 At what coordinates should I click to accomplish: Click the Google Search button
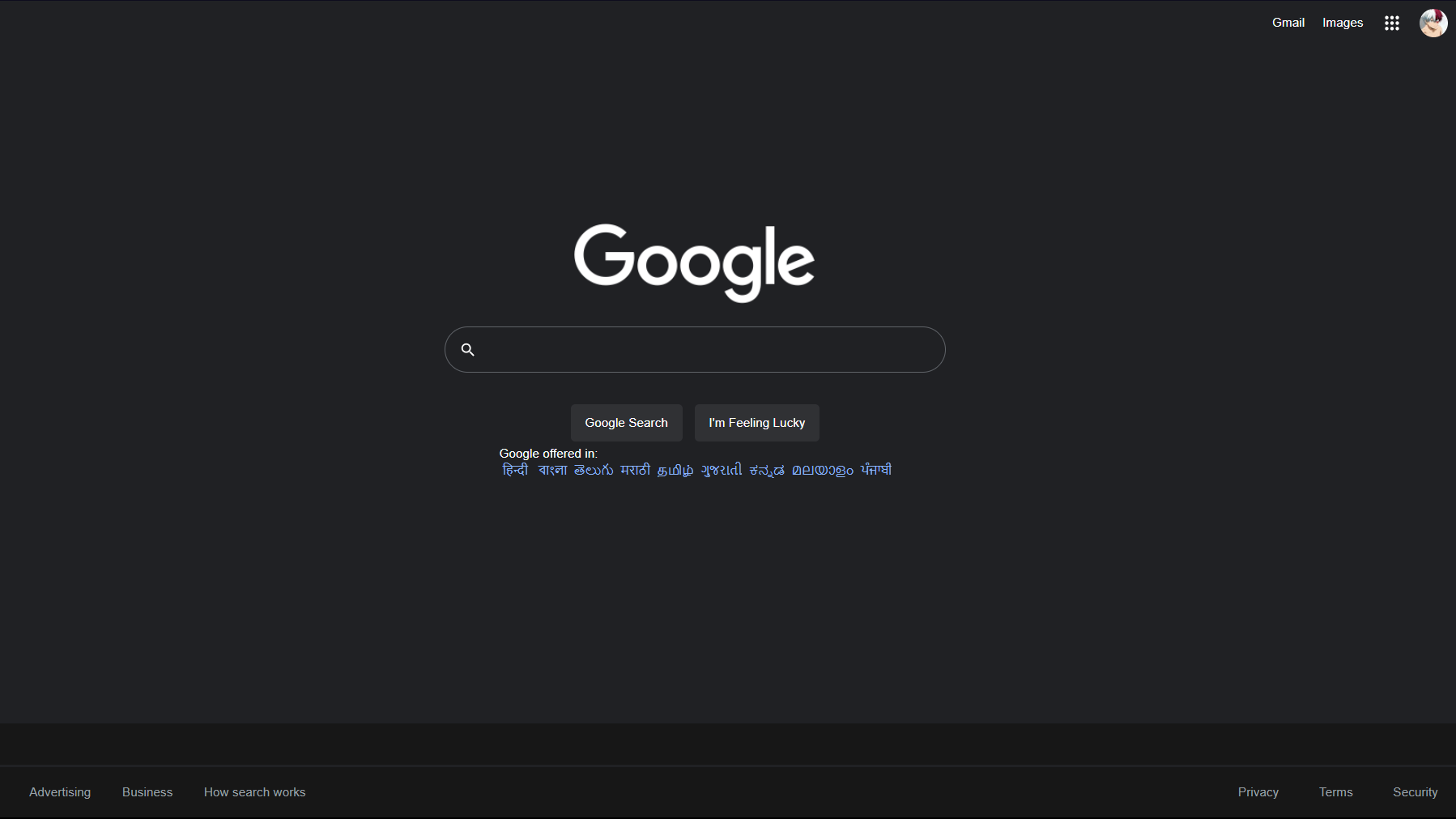click(626, 422)
